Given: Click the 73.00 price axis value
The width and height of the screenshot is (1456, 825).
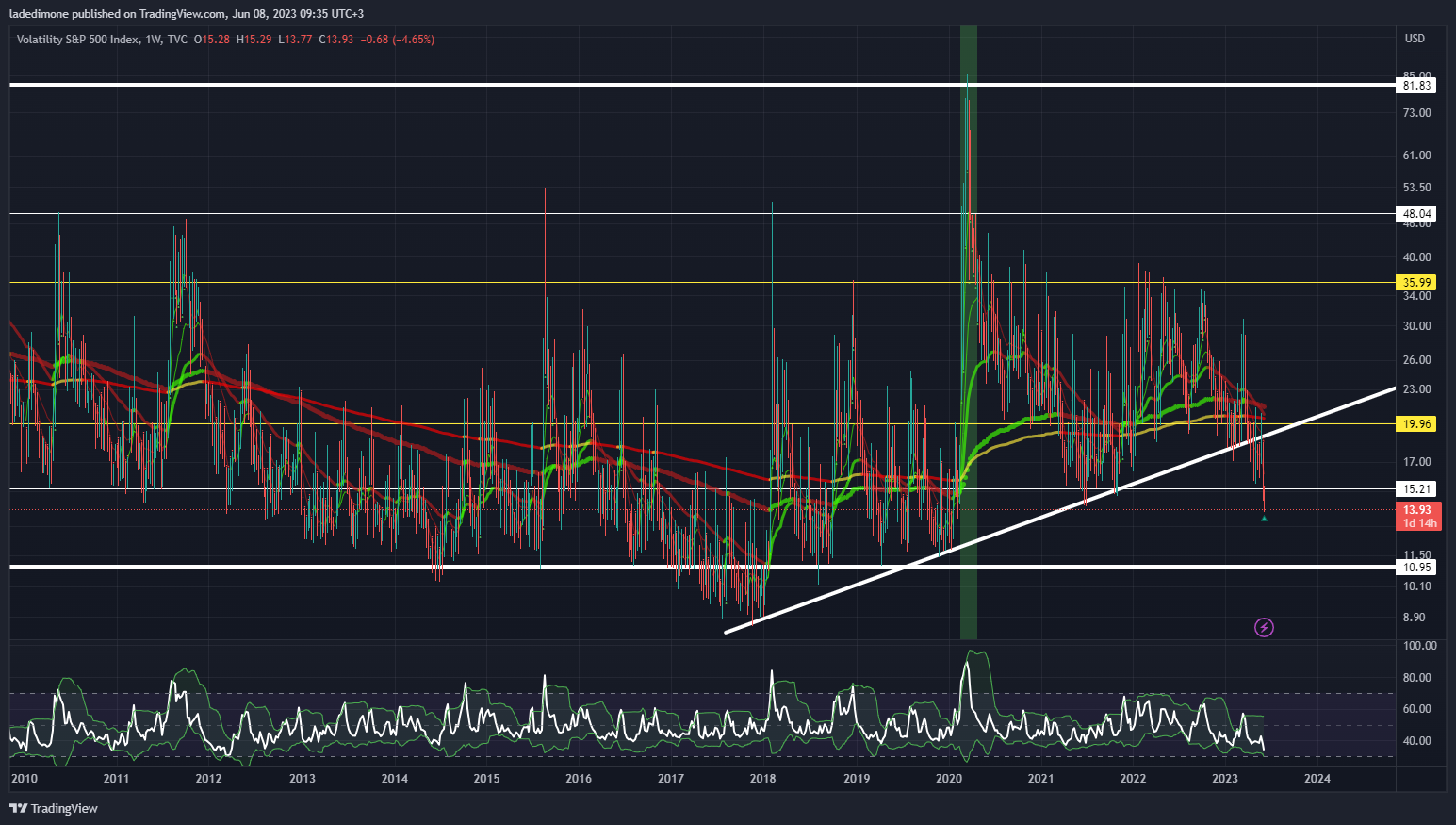Looking at the screenshot, I should click(x=1416, y=113).
